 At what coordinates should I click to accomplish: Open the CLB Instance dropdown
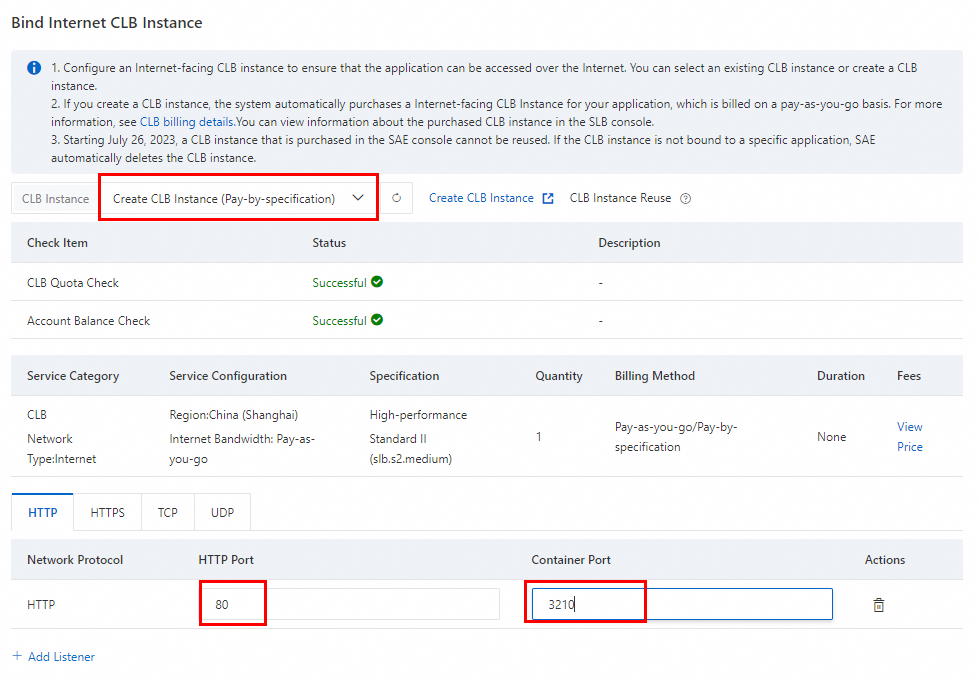point(237,198)
